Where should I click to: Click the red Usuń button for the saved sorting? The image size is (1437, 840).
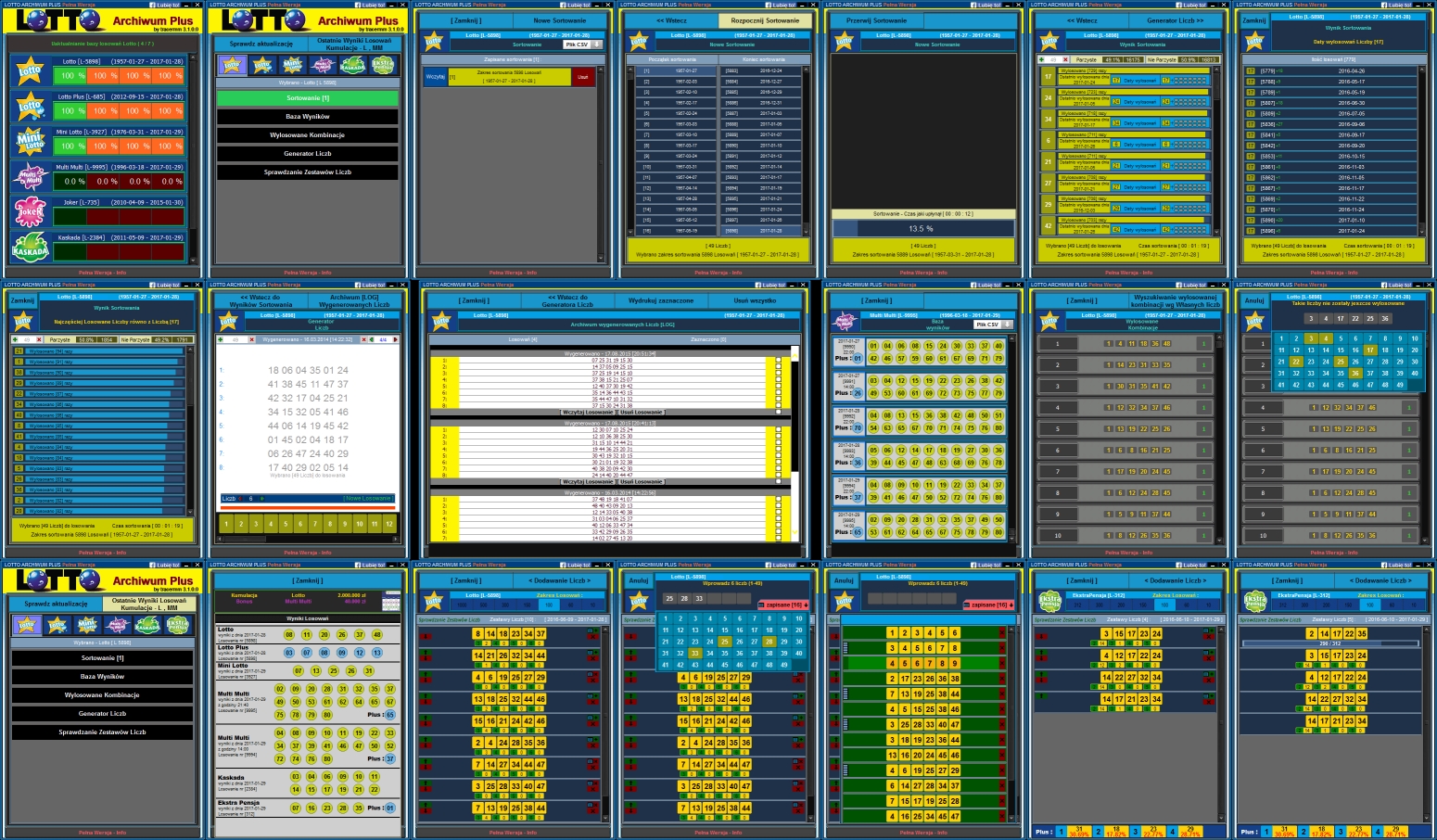[x=583, y=77]
